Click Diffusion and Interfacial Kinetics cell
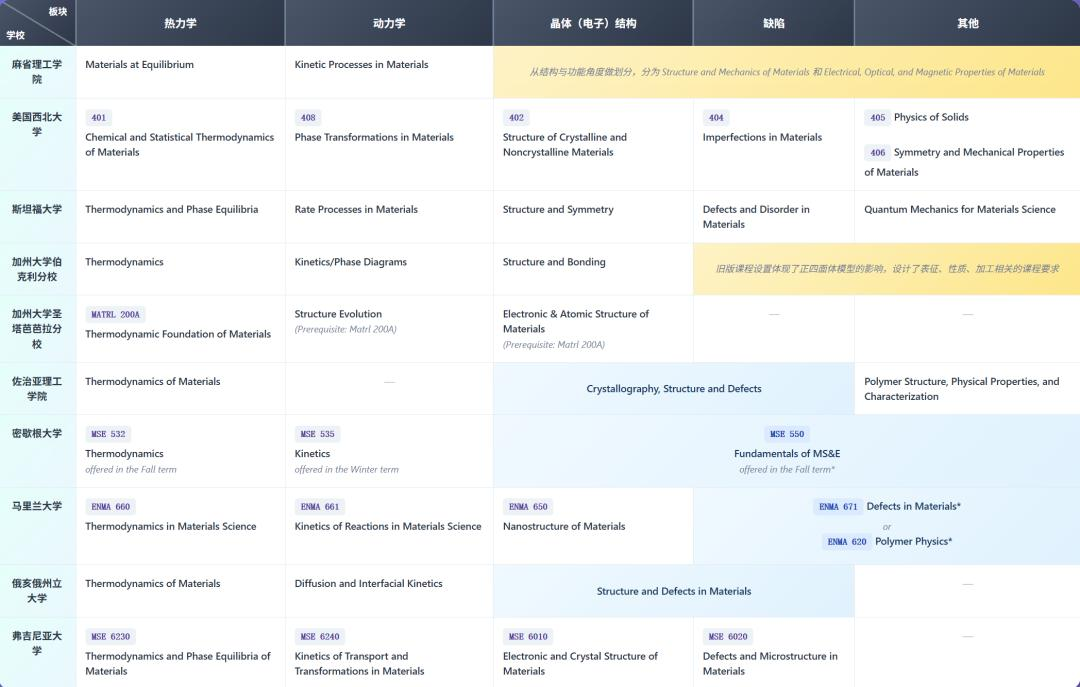The height and width of the screenshot is (687, 1080). tap(368, 584)
